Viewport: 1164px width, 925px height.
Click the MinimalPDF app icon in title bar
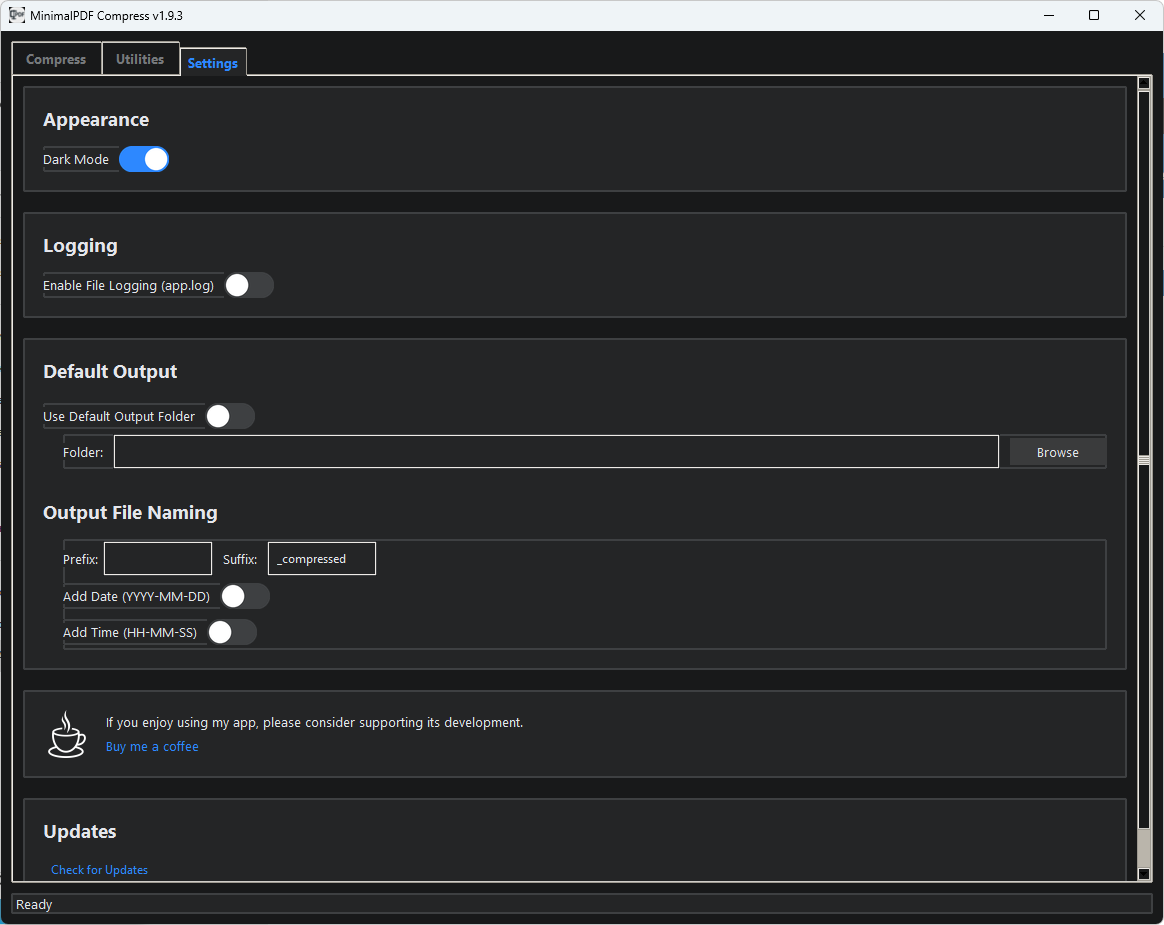pyautogui.click(x=16, y=15)
